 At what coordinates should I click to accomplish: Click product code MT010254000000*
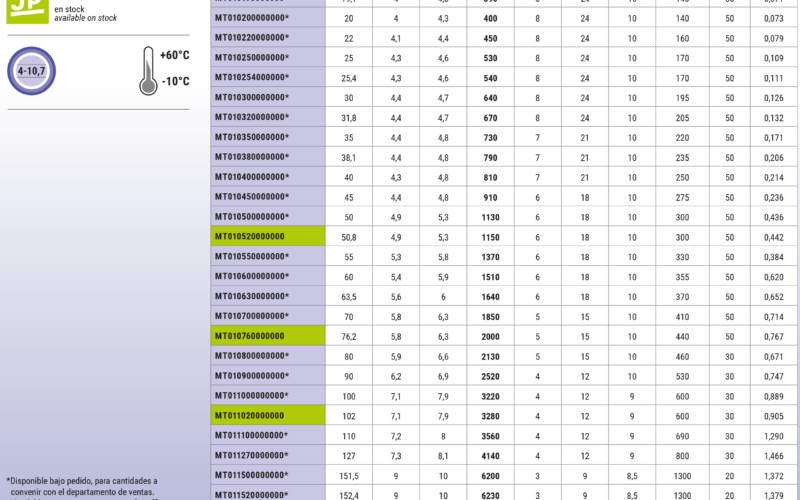251,77
